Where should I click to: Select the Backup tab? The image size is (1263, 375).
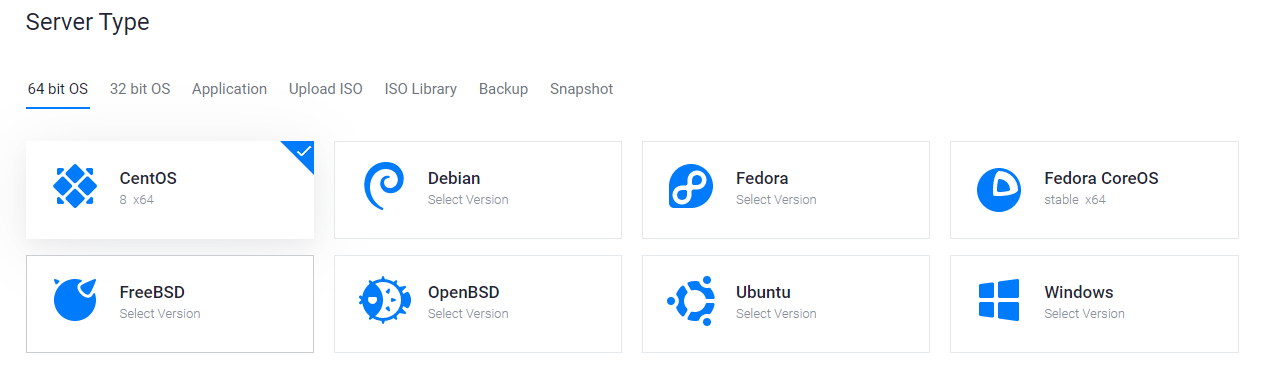[503, 89]
